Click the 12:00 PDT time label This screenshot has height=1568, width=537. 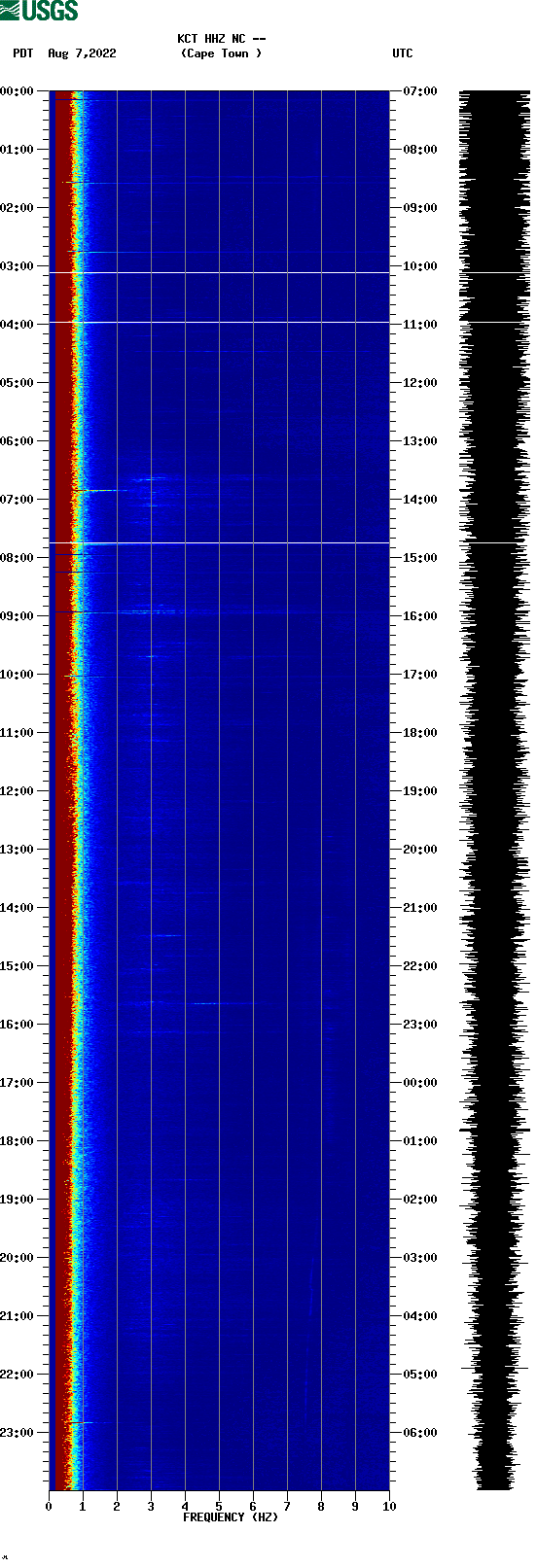[18, 791]
